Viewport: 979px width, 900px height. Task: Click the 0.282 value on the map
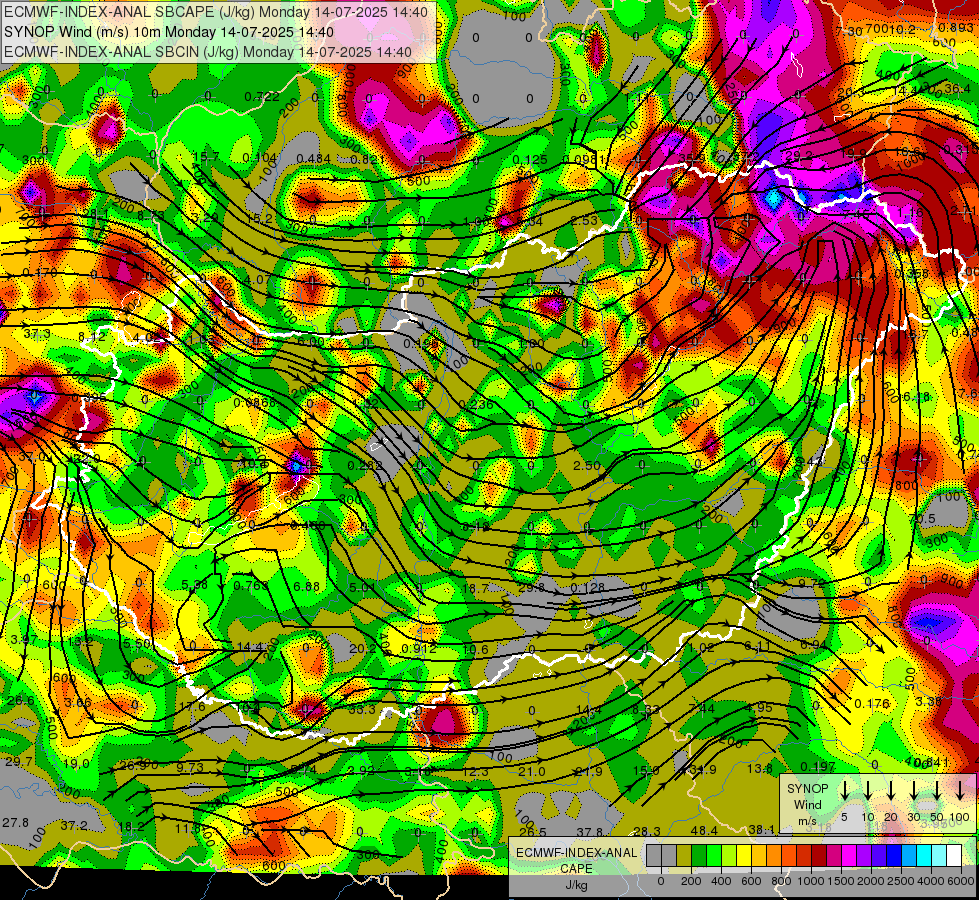[365, 465]
